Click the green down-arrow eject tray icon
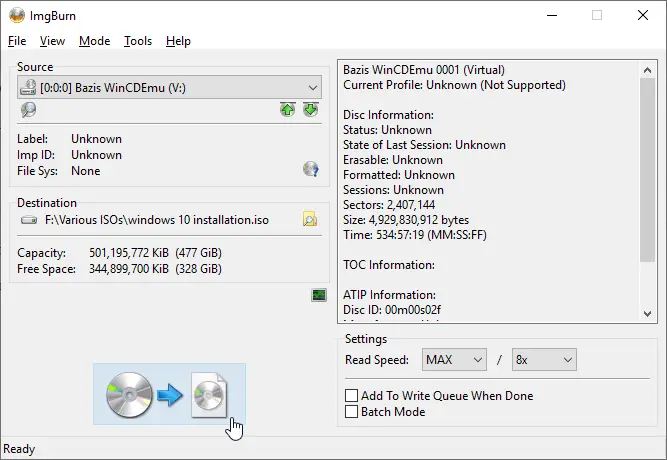667x460 pixels. coord(311,110)
